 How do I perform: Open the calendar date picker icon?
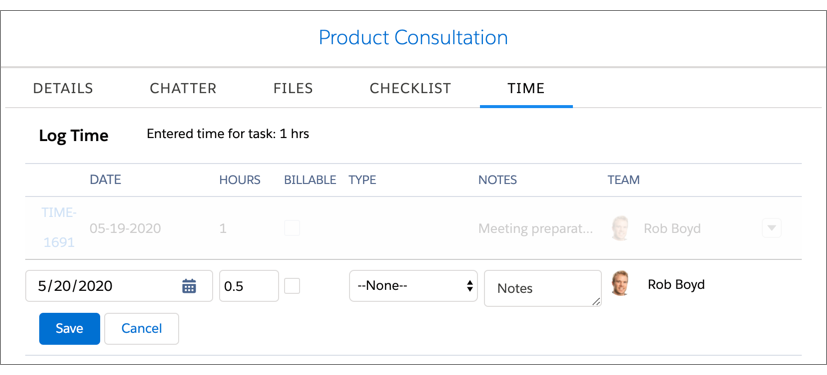click(x=189, y=286)
